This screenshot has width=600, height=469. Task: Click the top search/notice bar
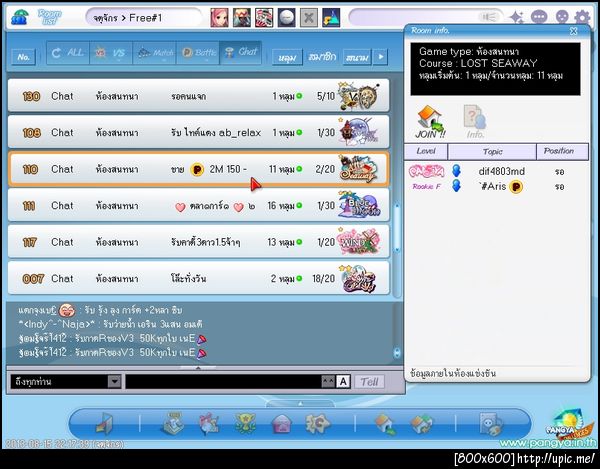click(x=426, y=17)
